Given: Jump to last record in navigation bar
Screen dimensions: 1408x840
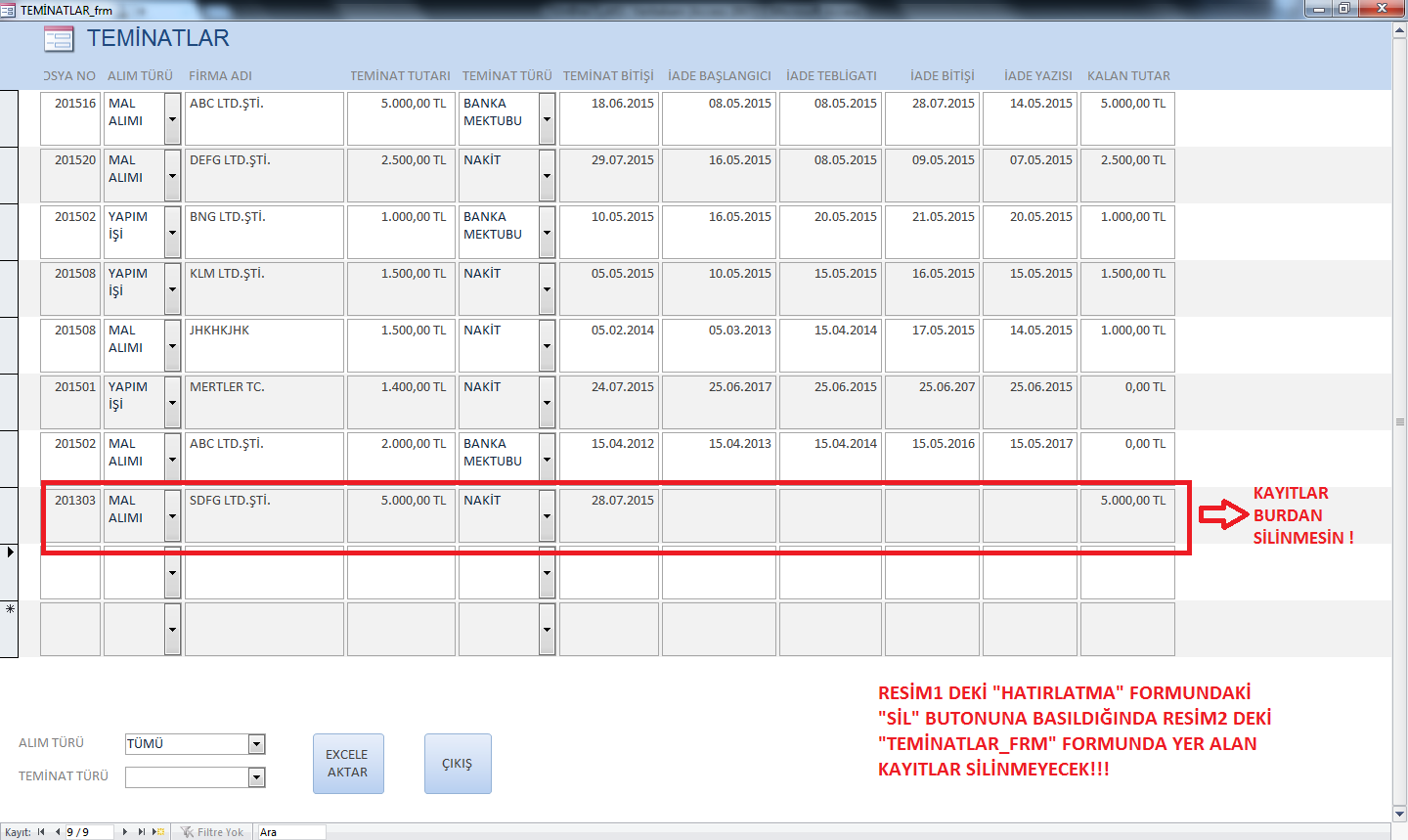Looking at the screenshot, I should point(142,832).
